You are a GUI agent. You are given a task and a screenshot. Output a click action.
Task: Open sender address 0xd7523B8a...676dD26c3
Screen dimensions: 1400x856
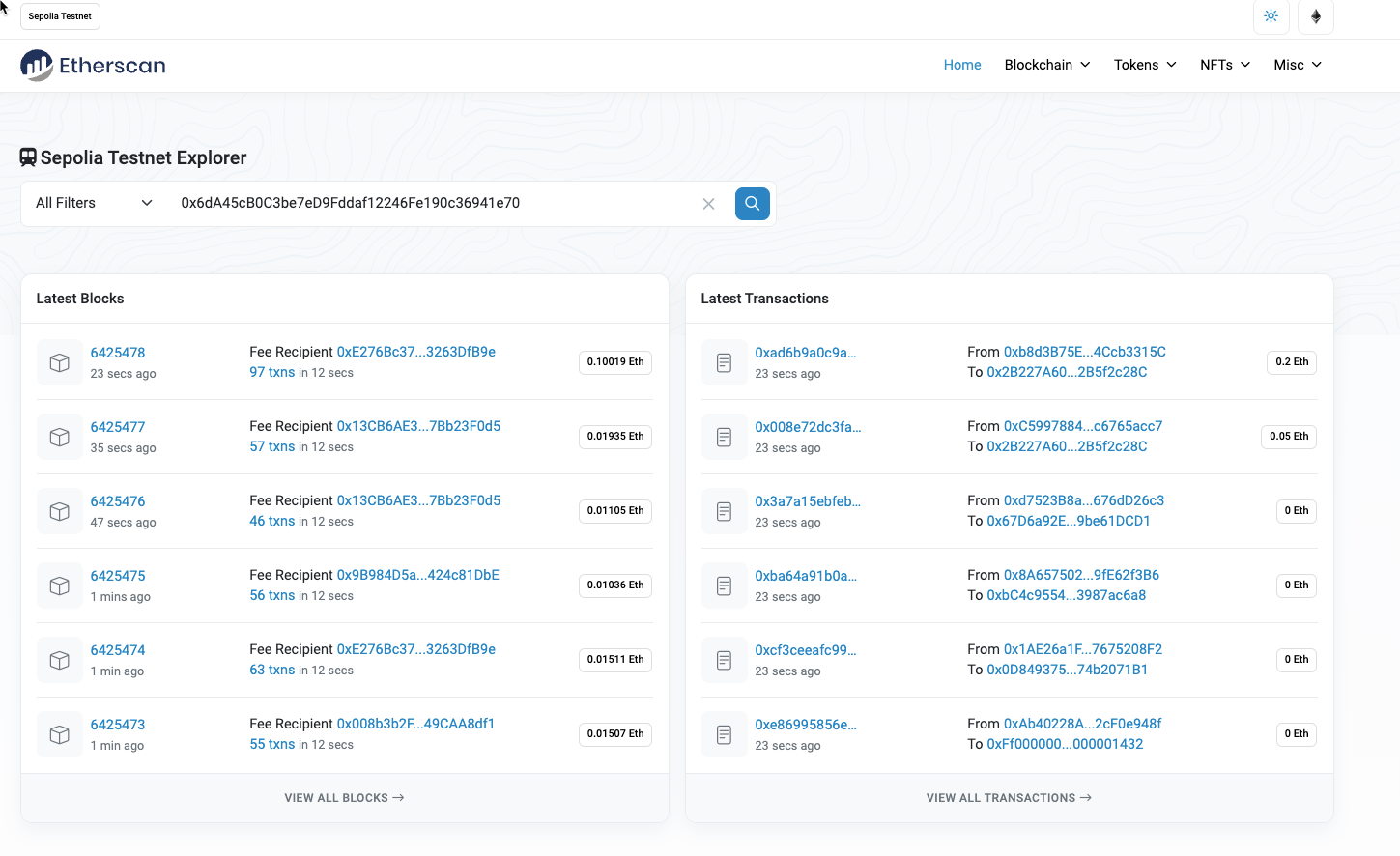point(1084,500)
